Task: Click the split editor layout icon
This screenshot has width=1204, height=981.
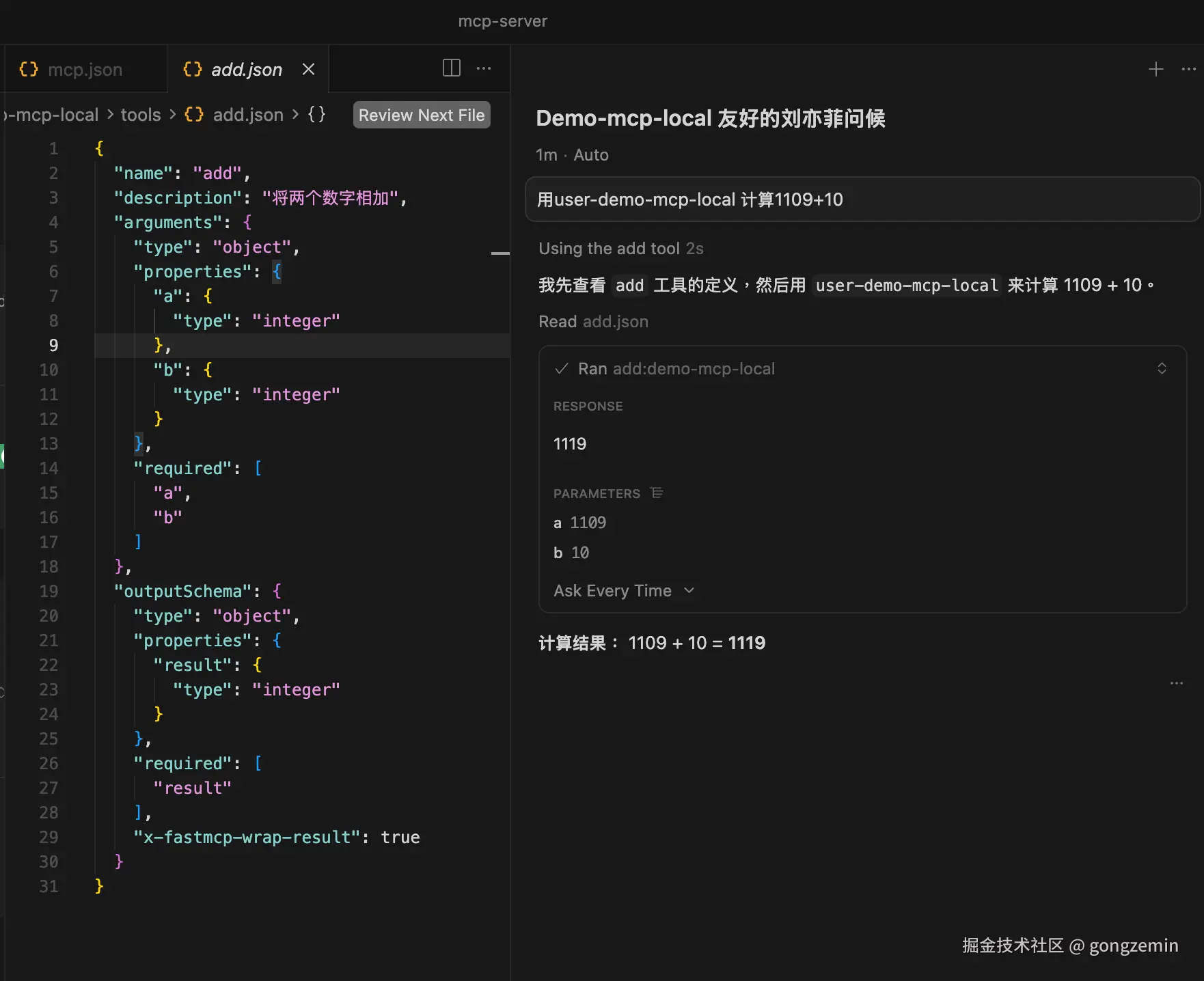Action: [451, 68]
